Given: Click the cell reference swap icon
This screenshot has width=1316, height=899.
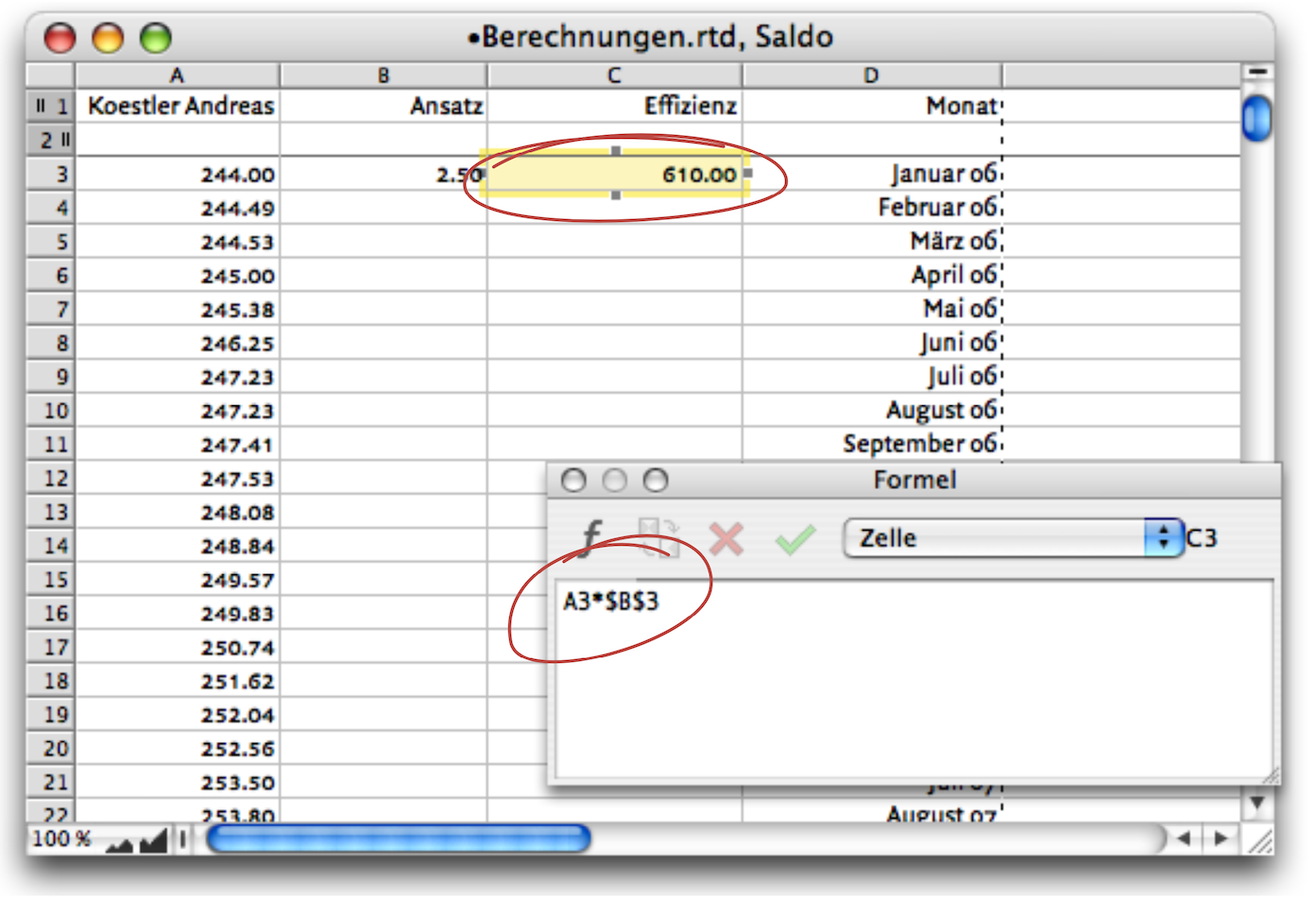Looking at the screenshot, I should [658, 538].
